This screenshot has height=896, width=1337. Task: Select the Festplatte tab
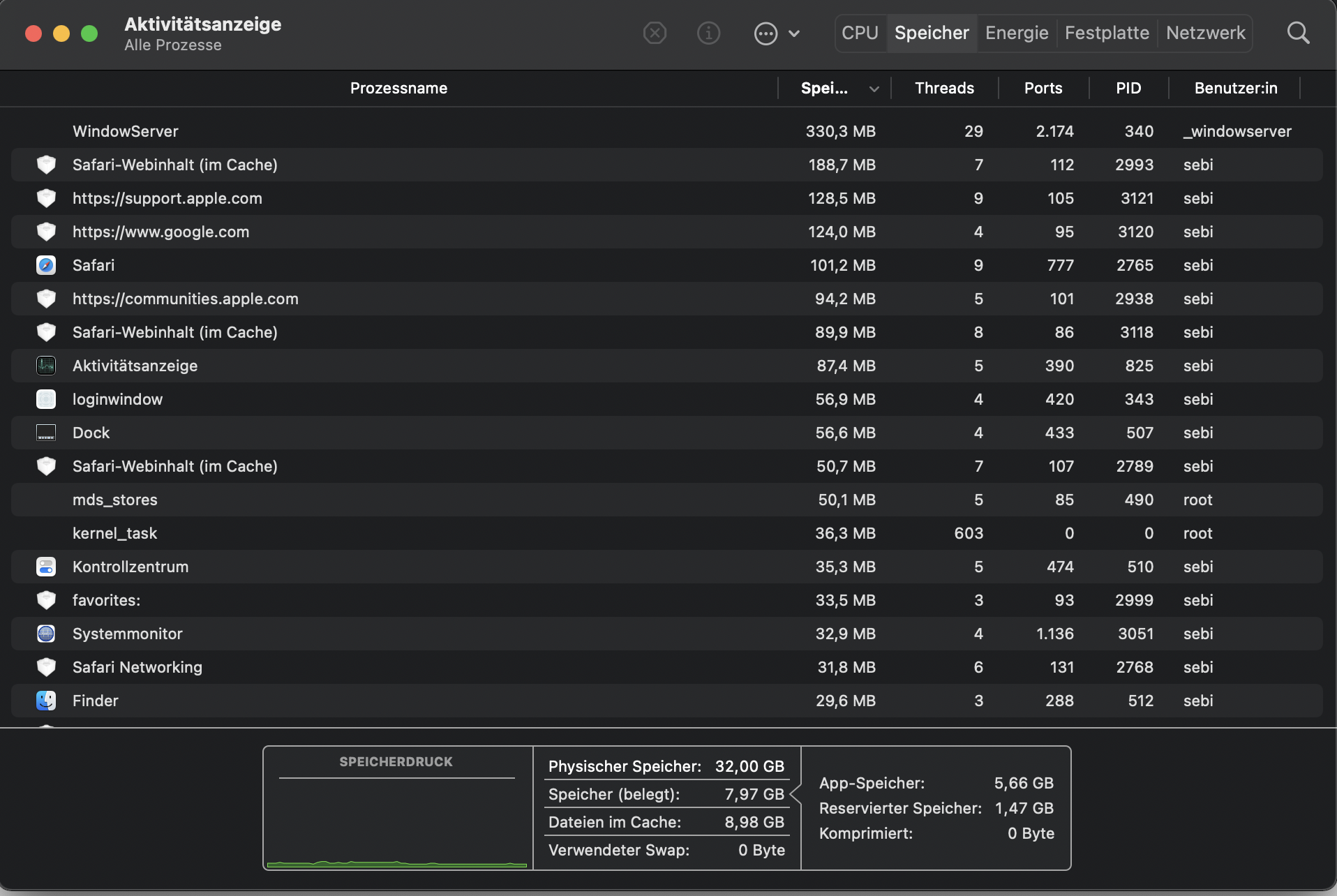1107,33
